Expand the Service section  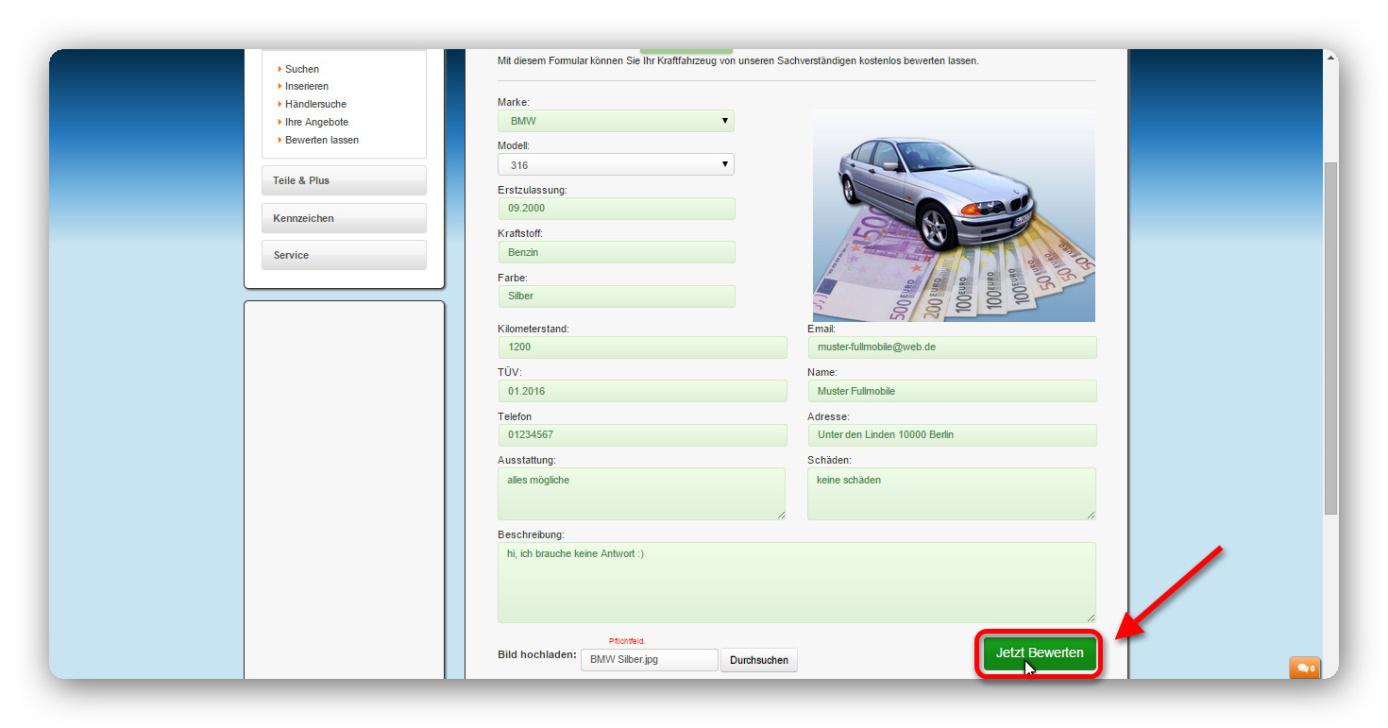point(344,255)
